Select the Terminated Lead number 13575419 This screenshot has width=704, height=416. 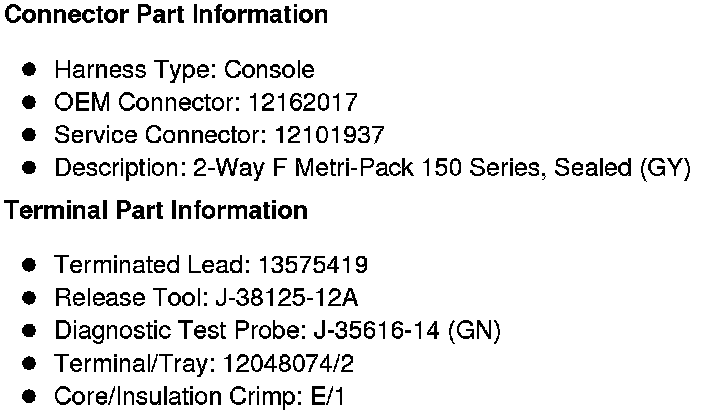312,265
